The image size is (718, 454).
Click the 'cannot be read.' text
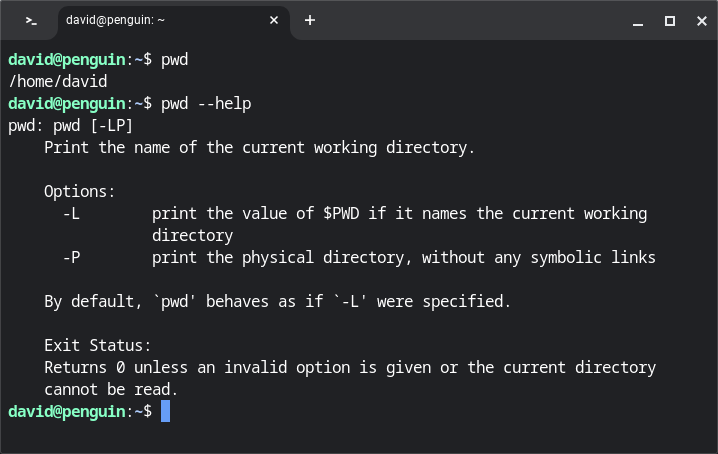click(x=111, y=389)
